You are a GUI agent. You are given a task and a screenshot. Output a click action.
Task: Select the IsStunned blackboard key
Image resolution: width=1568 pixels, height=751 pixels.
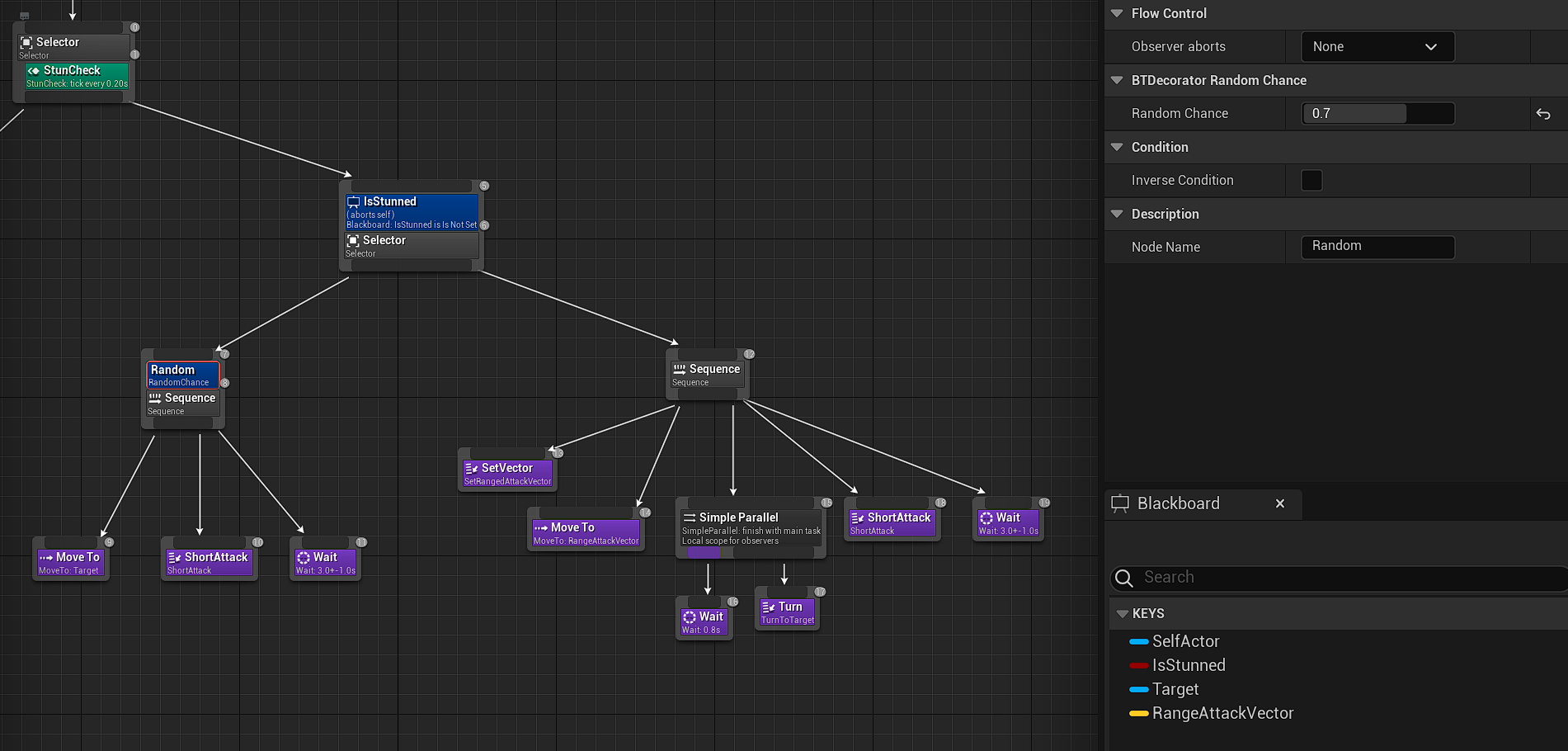[1189, 665]
